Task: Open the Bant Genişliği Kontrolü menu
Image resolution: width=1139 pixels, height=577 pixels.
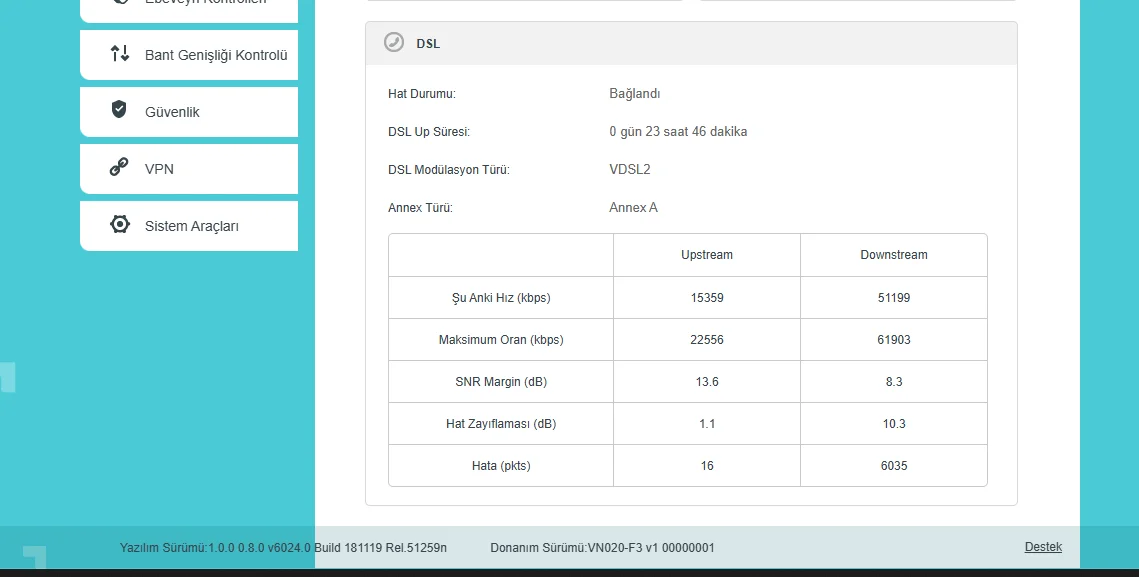Action: [x=189, y=55]
